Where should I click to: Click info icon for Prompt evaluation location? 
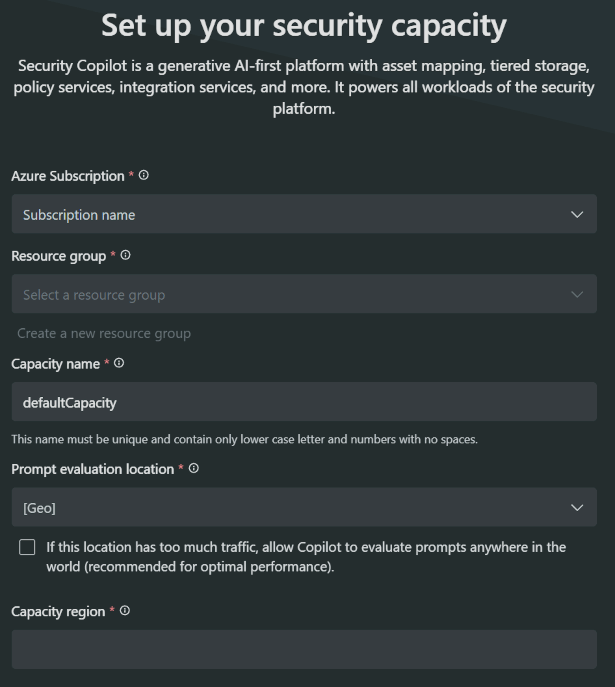click(193, 468)
